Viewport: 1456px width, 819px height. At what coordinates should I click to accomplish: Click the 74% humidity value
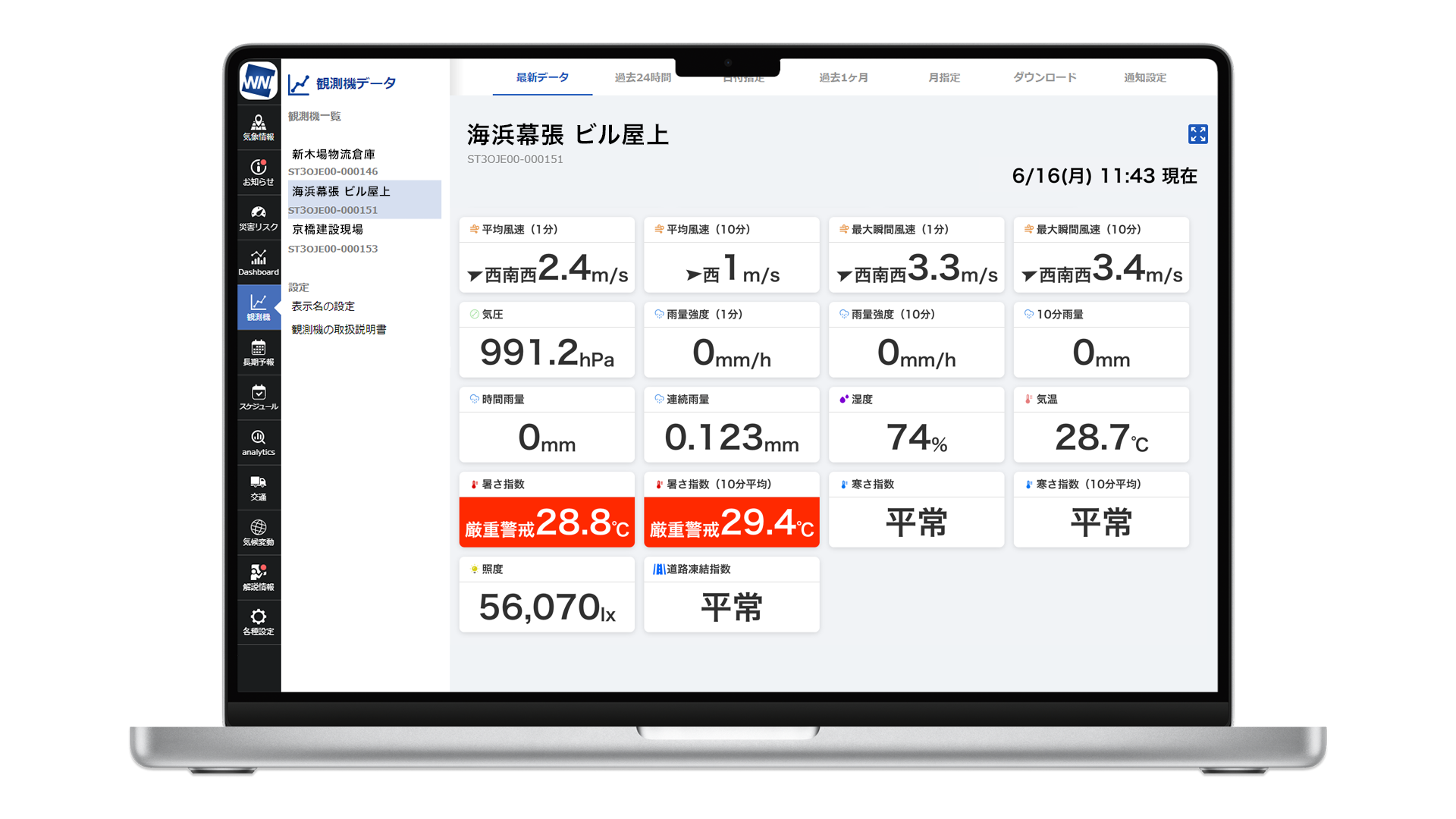[917, 438]
